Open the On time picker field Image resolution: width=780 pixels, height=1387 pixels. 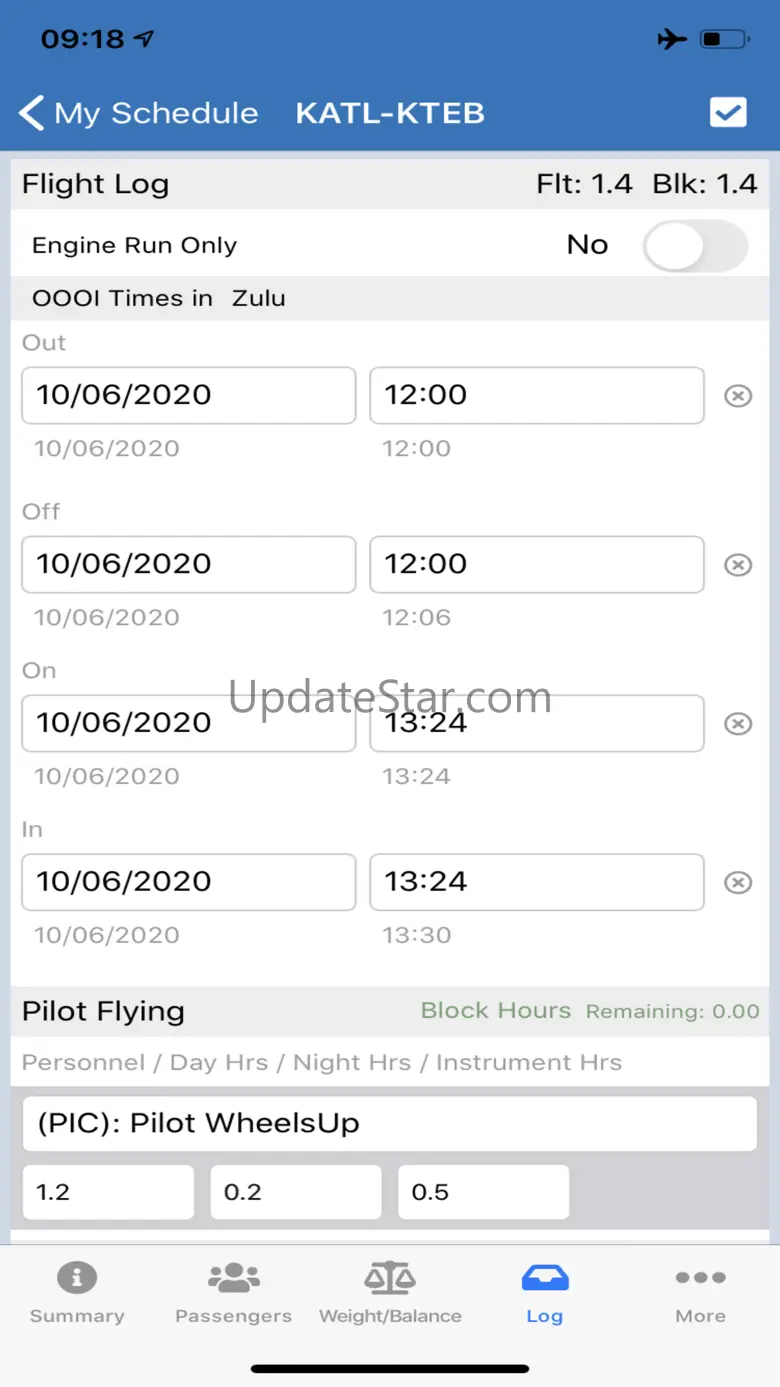[536, 723]
